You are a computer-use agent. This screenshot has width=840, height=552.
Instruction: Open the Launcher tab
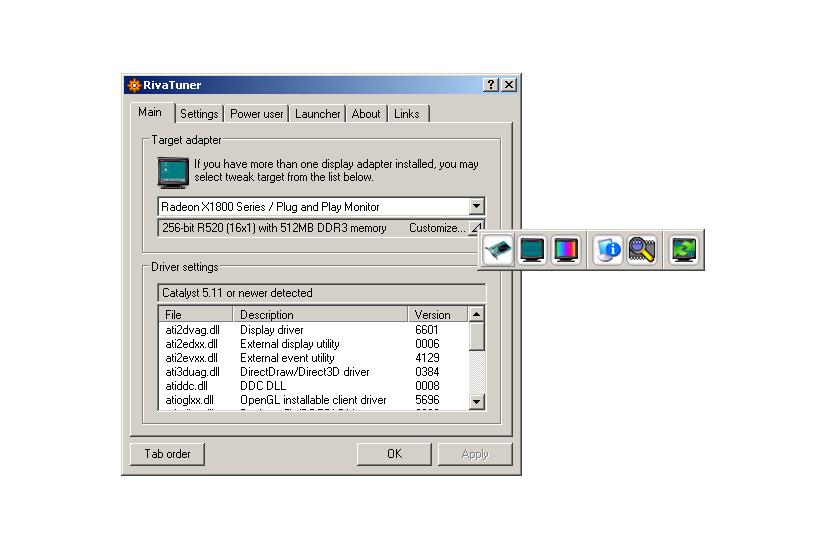318,114
